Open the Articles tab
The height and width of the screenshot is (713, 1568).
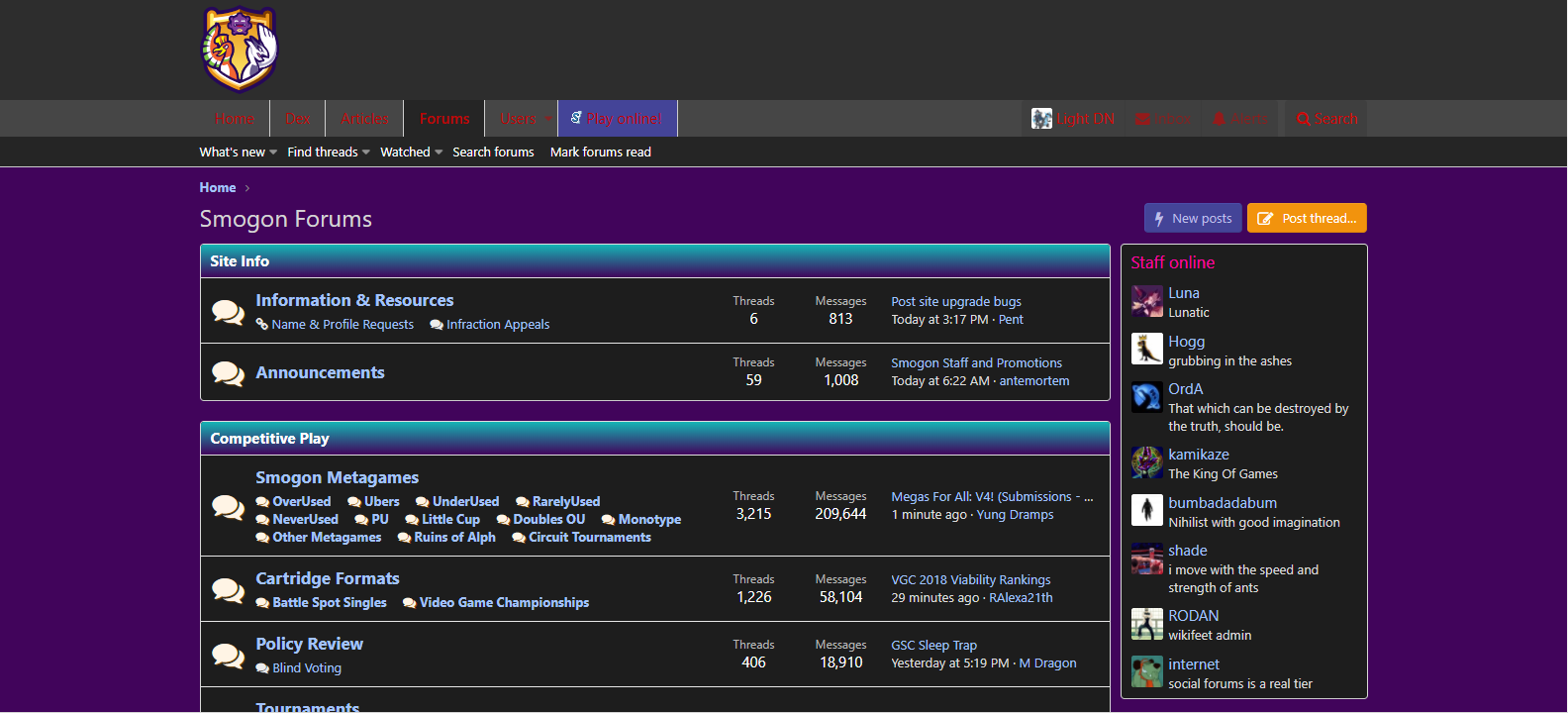[364, 119]
